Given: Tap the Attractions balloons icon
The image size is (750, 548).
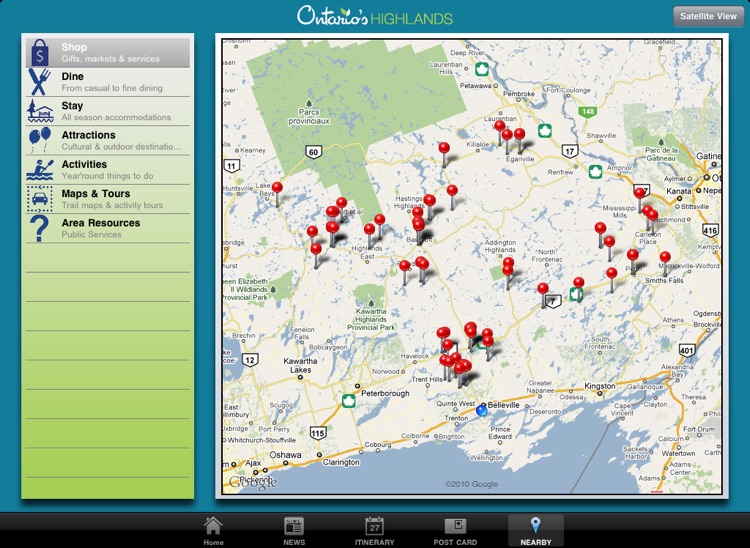Looking at the screenshot, I should tap(40, 140).
